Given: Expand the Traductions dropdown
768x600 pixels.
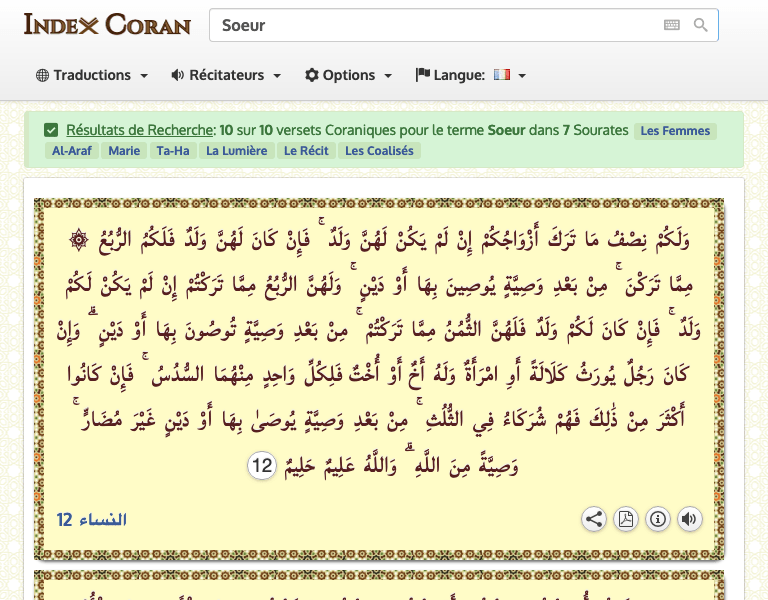Looking at the screenshot, I should click(x=92, y=75).
